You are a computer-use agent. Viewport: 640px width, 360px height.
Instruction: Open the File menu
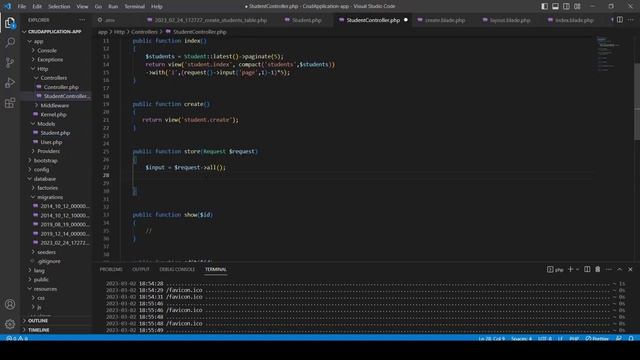(x=22, y=7)
